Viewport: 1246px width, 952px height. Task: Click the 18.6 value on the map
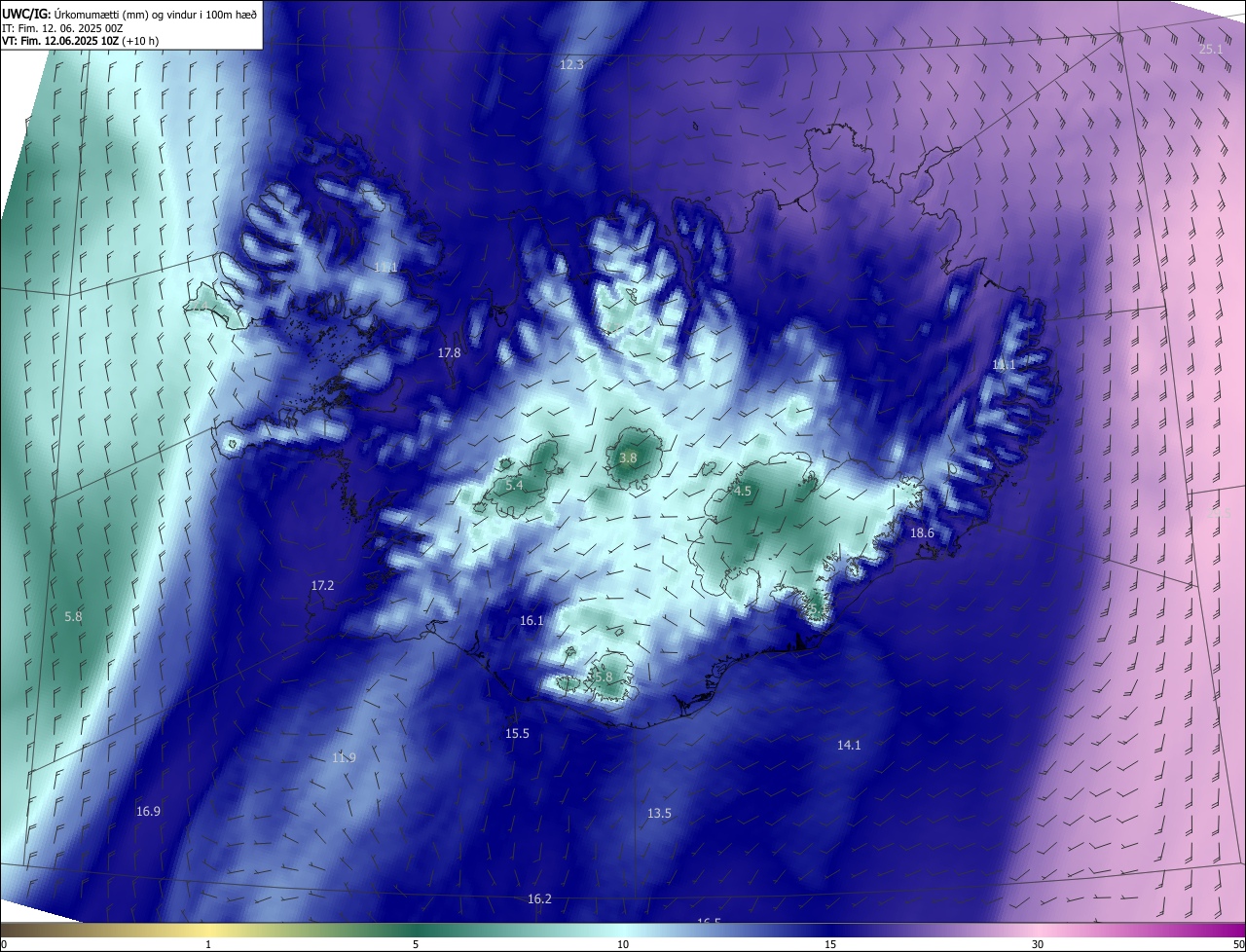pyautogui.click(x=922, y=532)
